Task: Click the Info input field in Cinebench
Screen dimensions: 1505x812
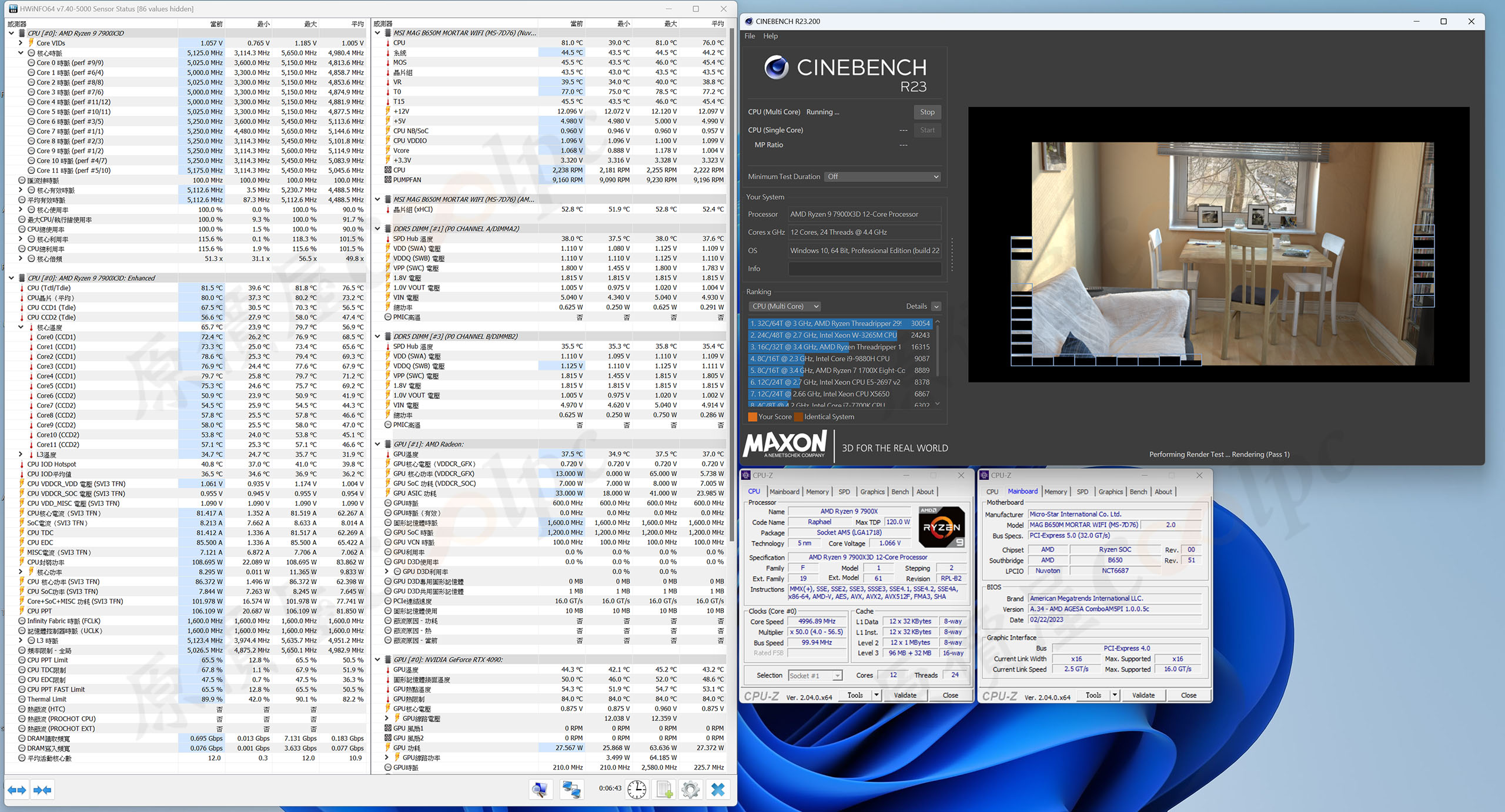Action: click(x=864, y=269)
